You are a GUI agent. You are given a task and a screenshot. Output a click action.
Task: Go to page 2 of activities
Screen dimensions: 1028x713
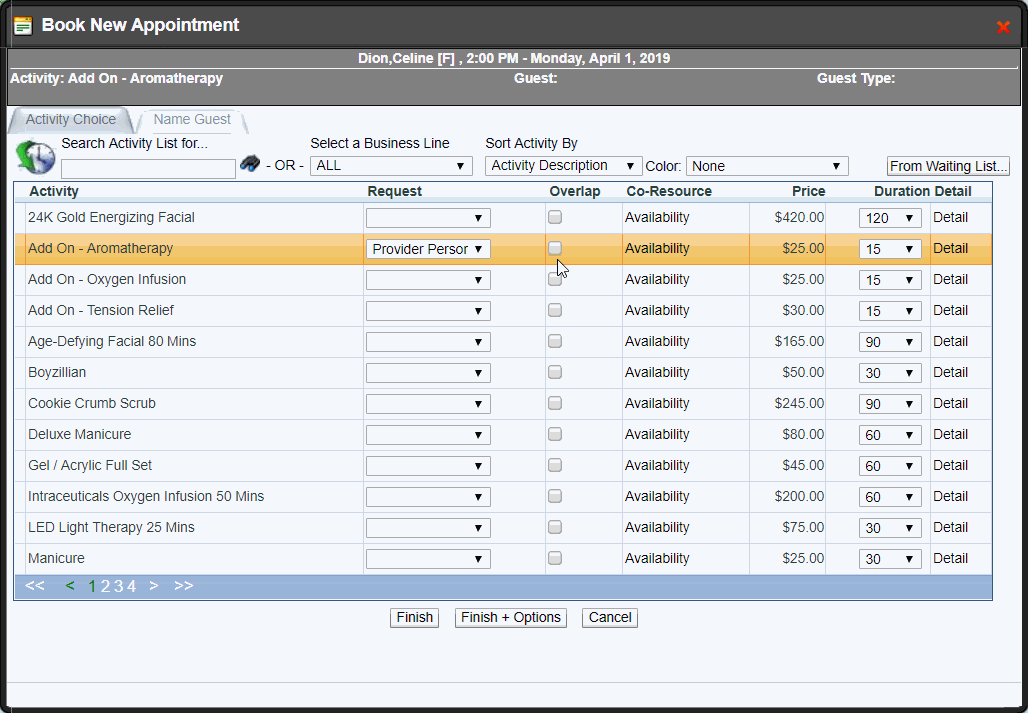pyautogui.click(x=105, y=586)
